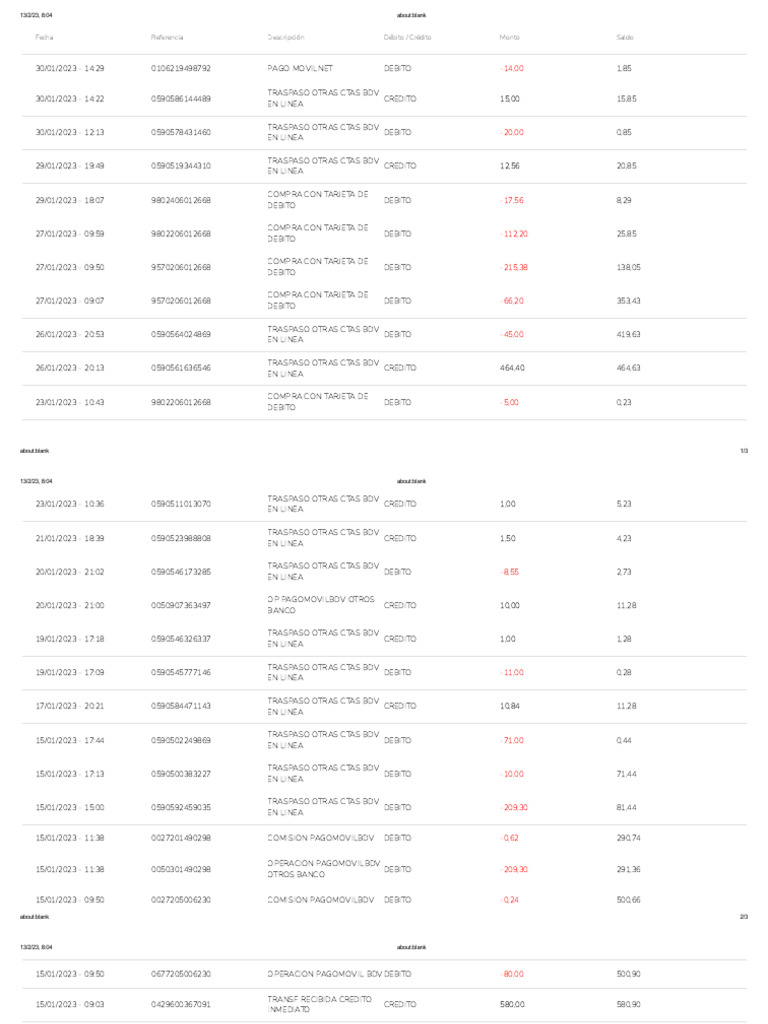Select the 1/3 page number
This screenshot has width=768, height=1024.
[x=743, y=451]
